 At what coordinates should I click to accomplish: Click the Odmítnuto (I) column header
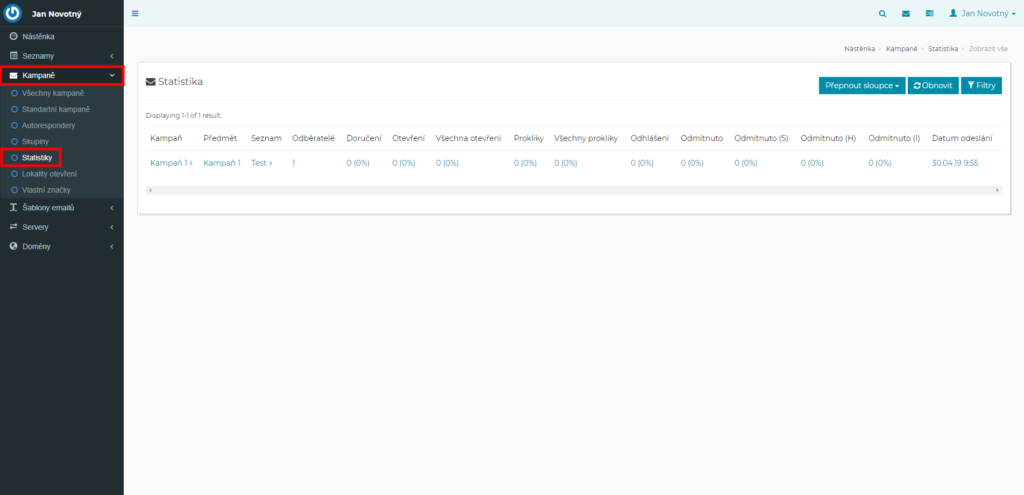coord(894,138)
